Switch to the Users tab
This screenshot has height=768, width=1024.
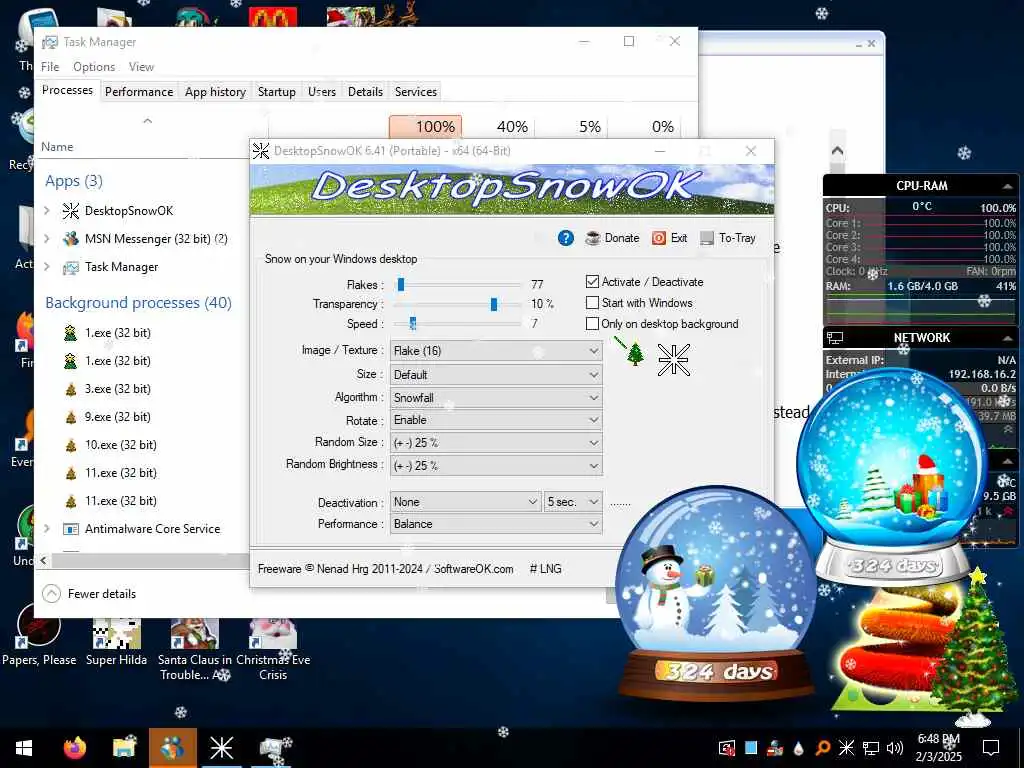[322, 91]
